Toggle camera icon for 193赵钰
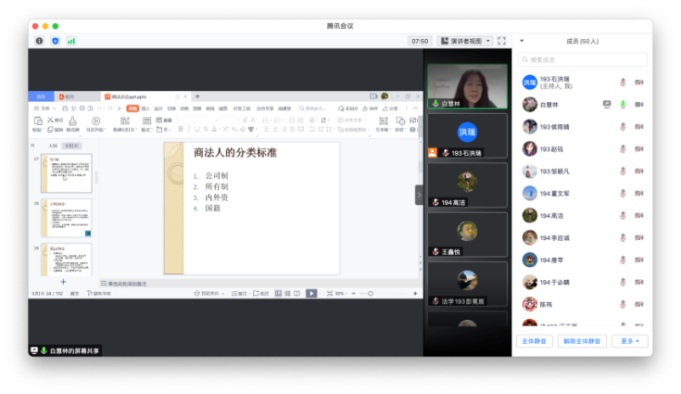This screenshot has width=681, height=394. (639, 149)
